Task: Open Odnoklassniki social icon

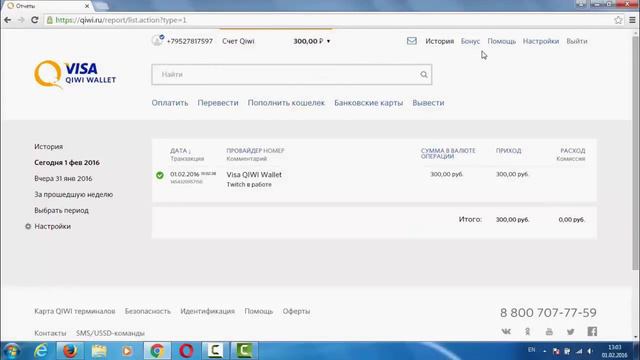Action: point(527,331)
